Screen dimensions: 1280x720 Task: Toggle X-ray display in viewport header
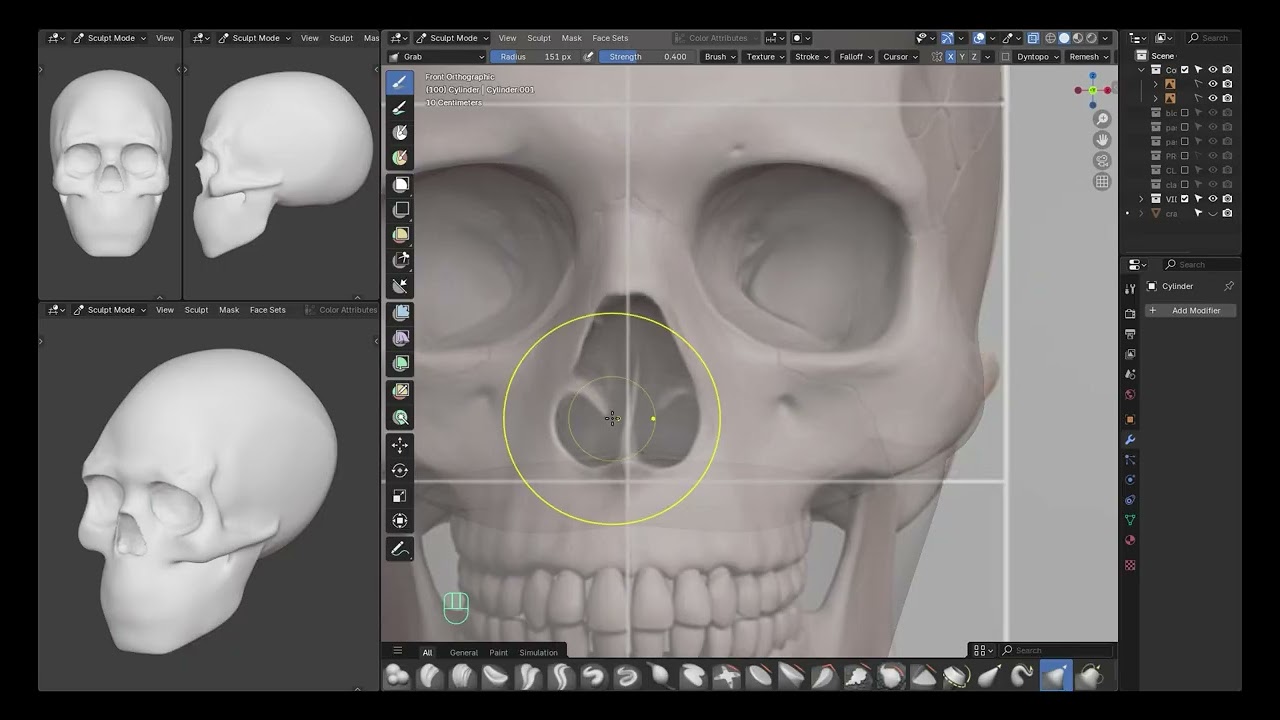(1033, 38)
